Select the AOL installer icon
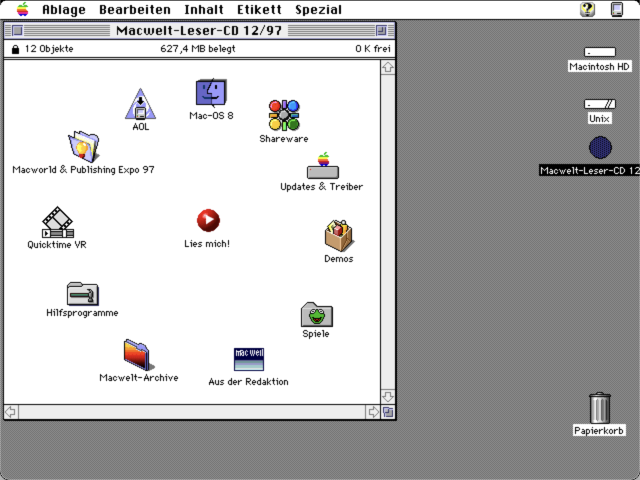 click(140, 104)
